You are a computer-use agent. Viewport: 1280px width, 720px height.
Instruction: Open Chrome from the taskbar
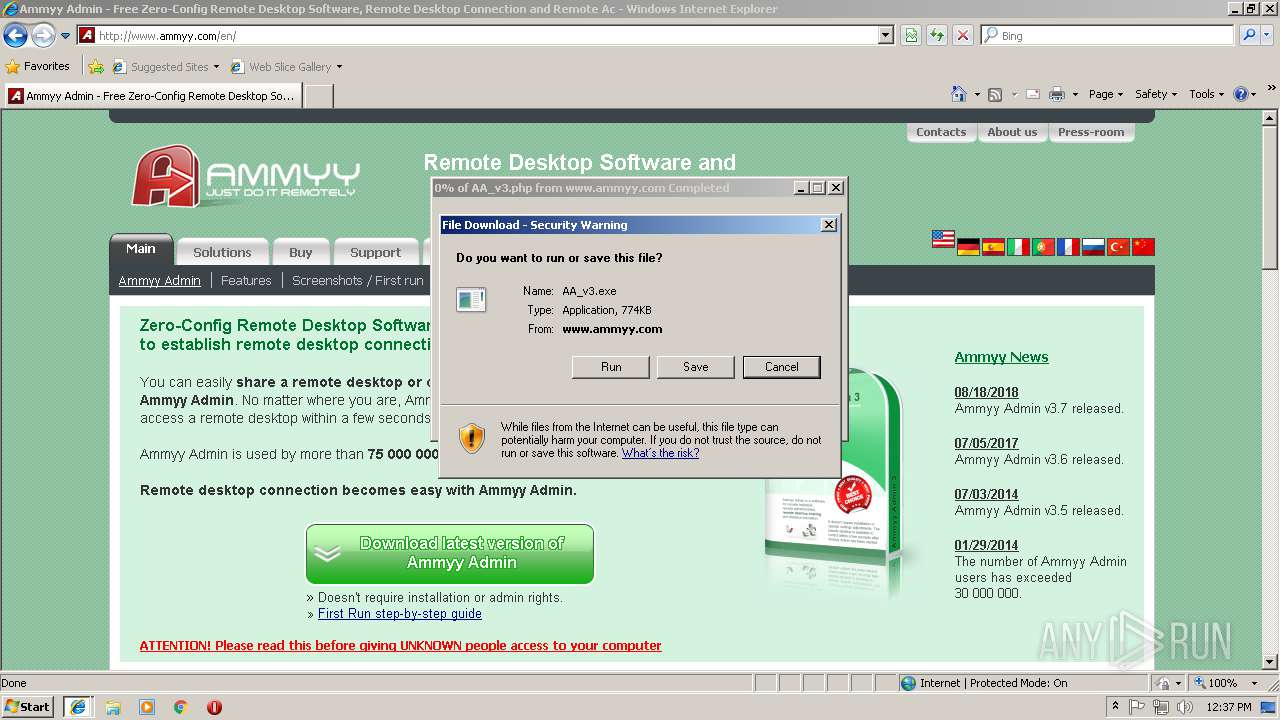[x=180, y=707]
